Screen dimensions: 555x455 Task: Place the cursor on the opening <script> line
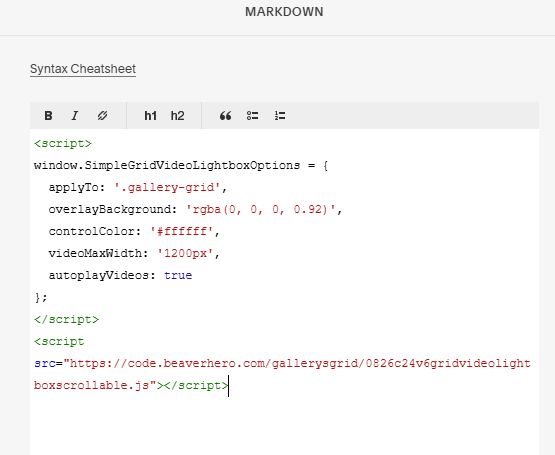pyautogui.click(x=63, y=143)
